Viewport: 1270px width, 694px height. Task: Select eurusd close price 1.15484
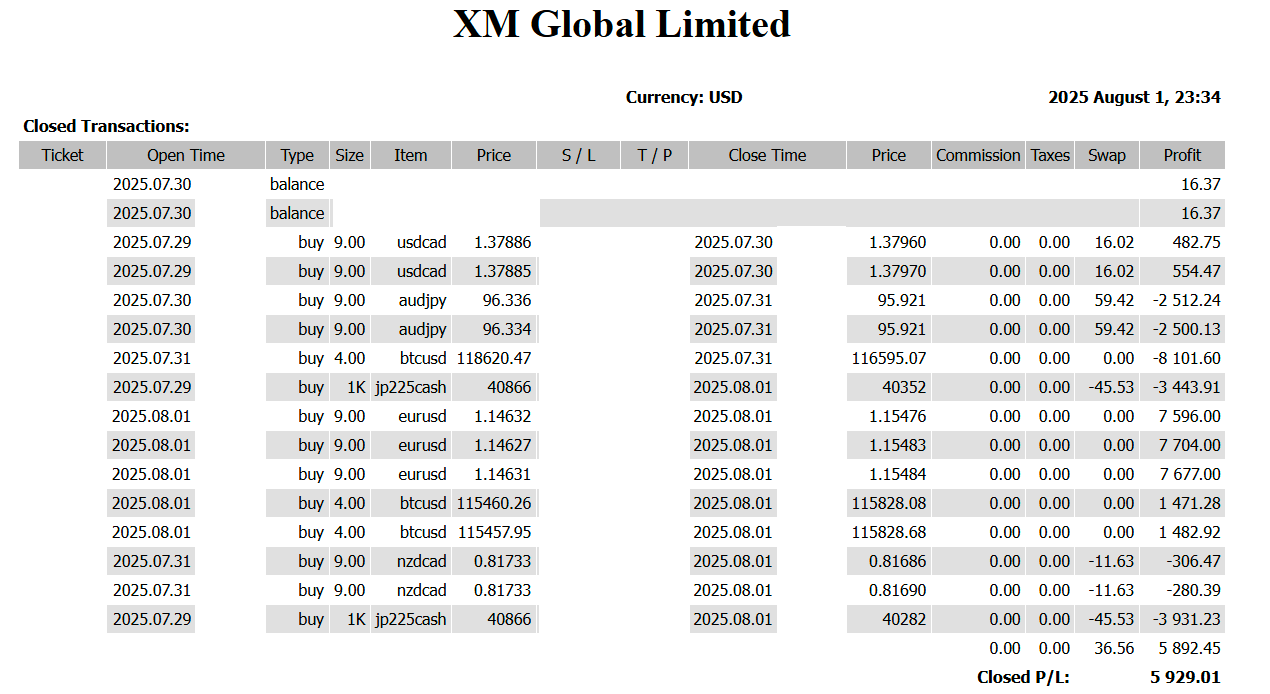click(898, 474)
